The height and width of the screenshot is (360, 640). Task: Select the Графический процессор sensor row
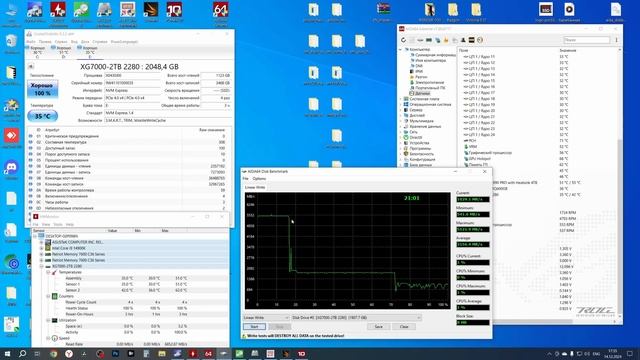point(538,153)
